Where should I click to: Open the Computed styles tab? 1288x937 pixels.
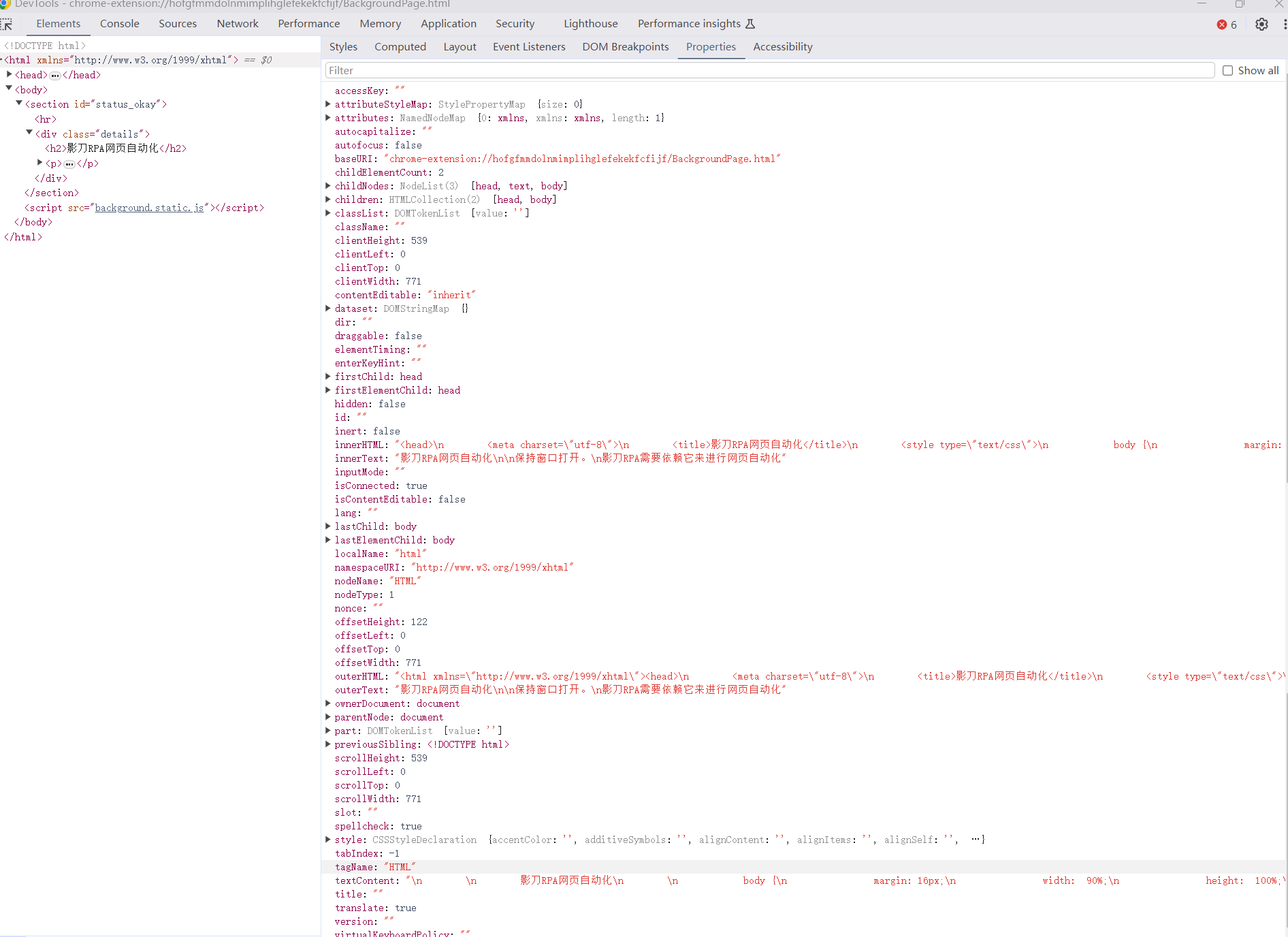point(400,47)
